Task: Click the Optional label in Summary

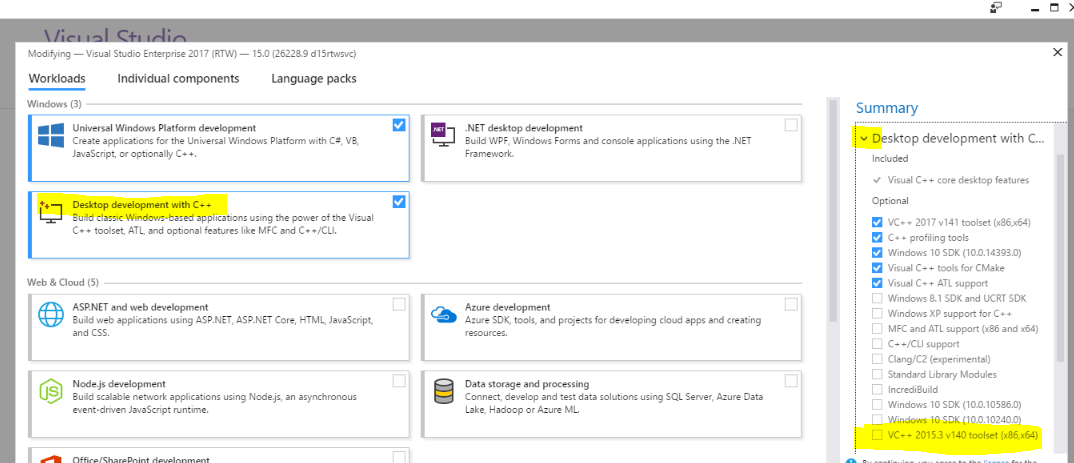Action: click(x=890, y=201)
